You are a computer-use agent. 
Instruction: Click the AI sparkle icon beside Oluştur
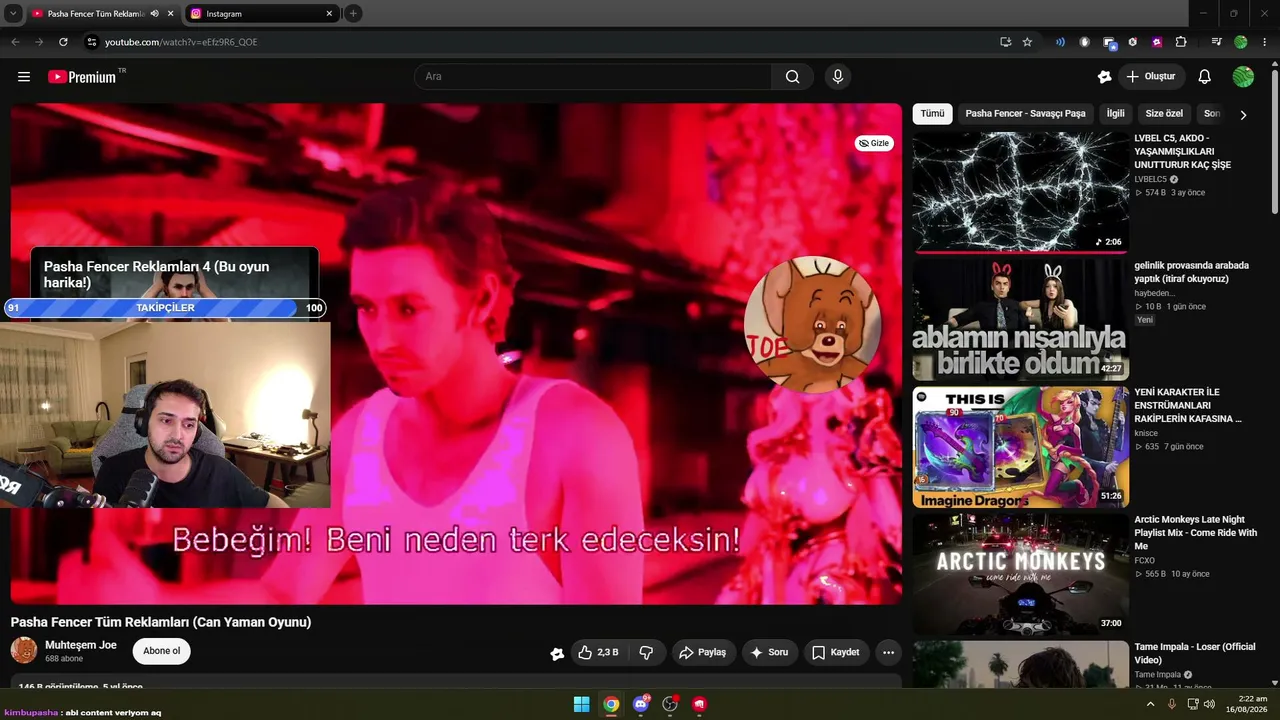click(x=1104, y=77)
